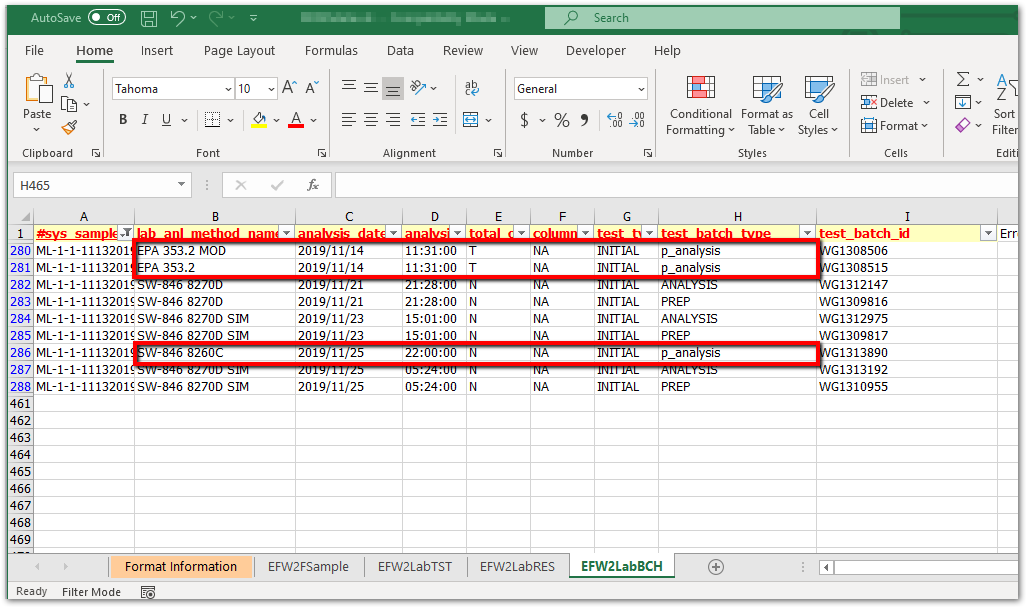Open the Formulas ribbon tab
Viewport: 1027px width, 608px height.
331,51
